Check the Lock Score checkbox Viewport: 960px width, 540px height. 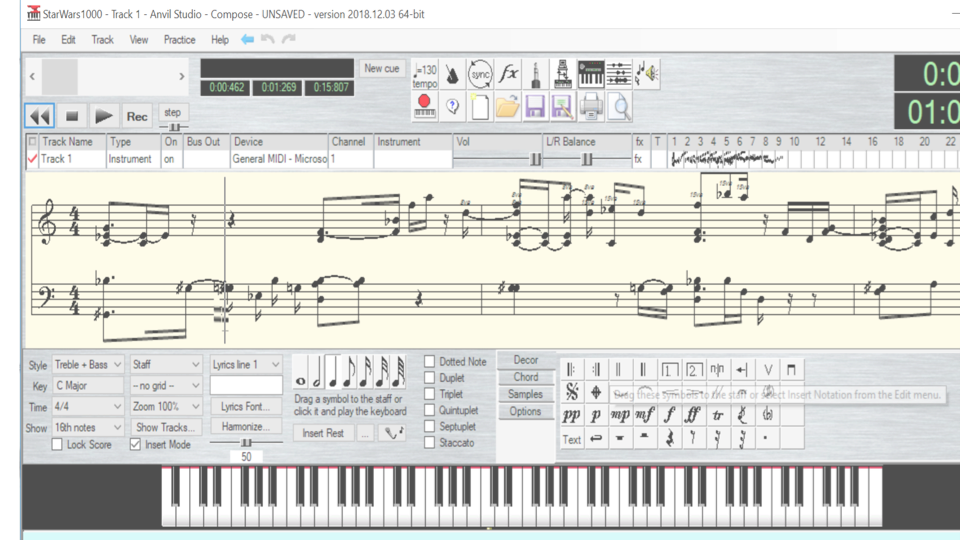(x=57, y=444)
